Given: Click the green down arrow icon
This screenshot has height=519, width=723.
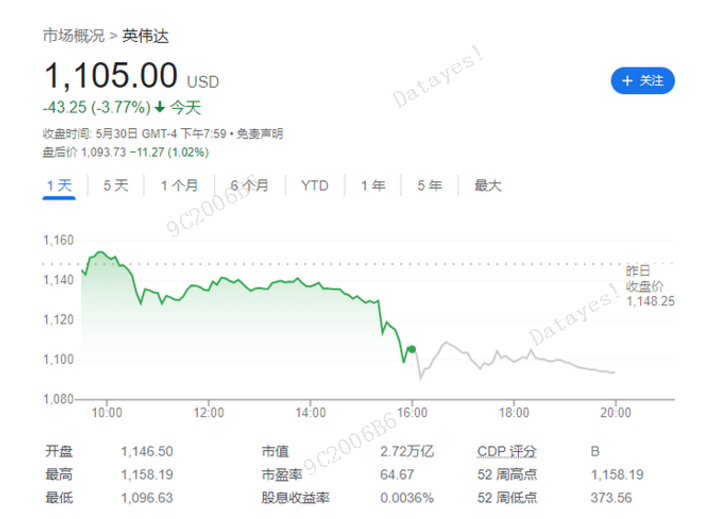Looking at the screenshot, I should (x=160, y=107).
